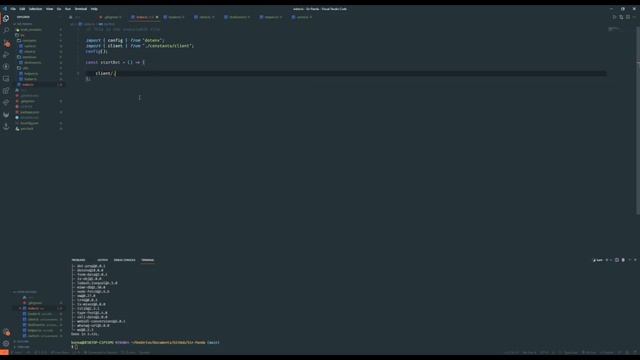Viewport: 640px width, 360px height.
Task: Select the Terminal panel tab
Action: point(148,260)
